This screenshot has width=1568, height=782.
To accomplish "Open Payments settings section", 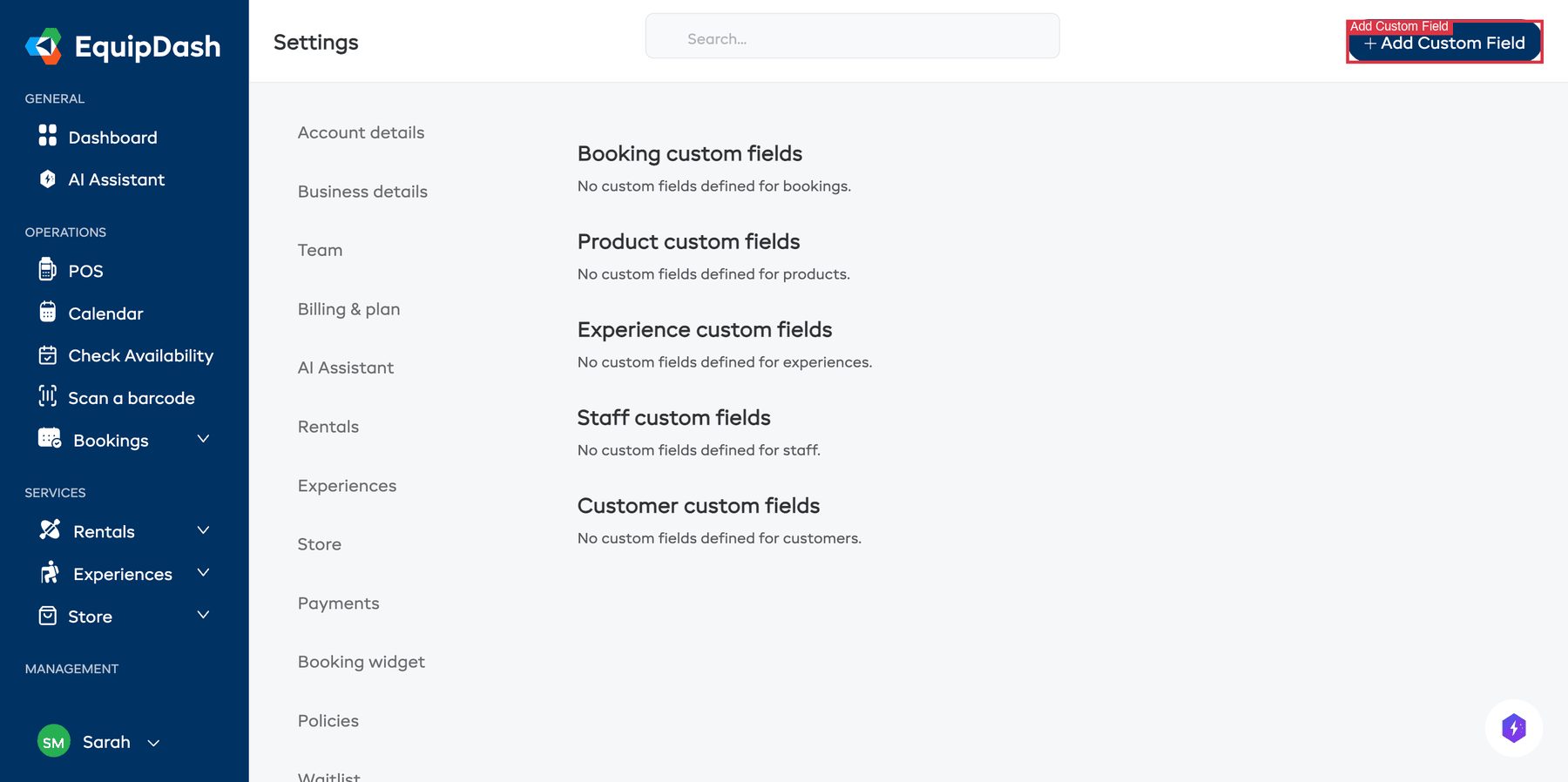I will [339, 603].
